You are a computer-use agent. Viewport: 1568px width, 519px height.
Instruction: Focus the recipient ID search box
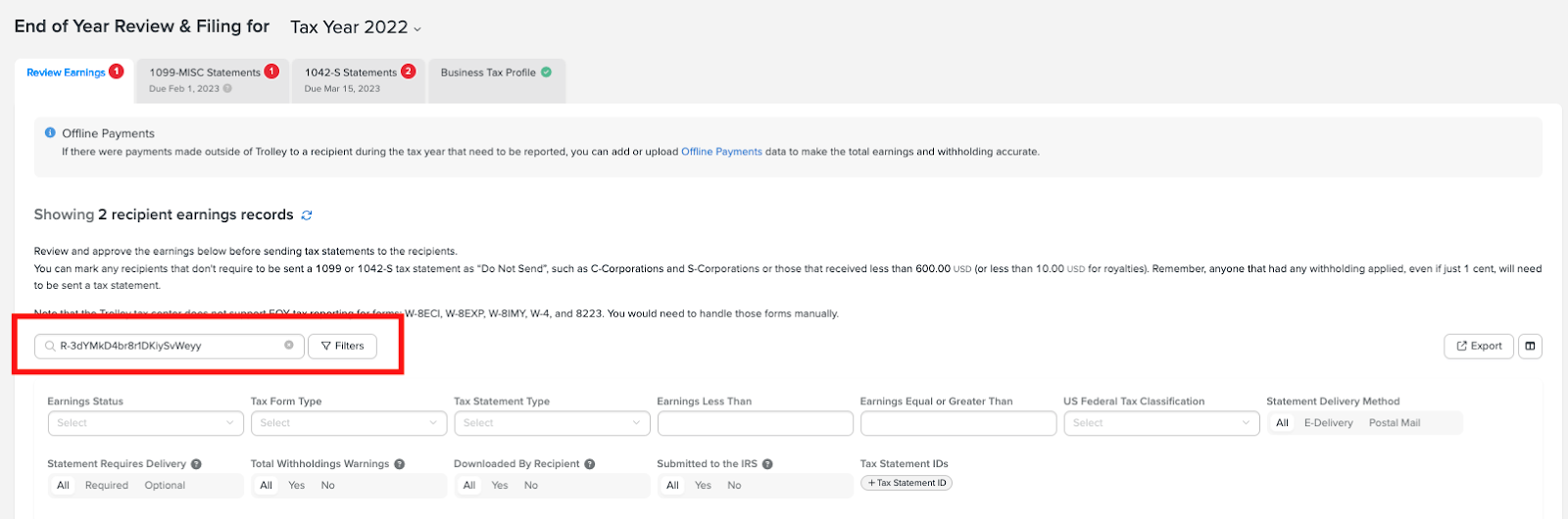click(x=170, y=346)
